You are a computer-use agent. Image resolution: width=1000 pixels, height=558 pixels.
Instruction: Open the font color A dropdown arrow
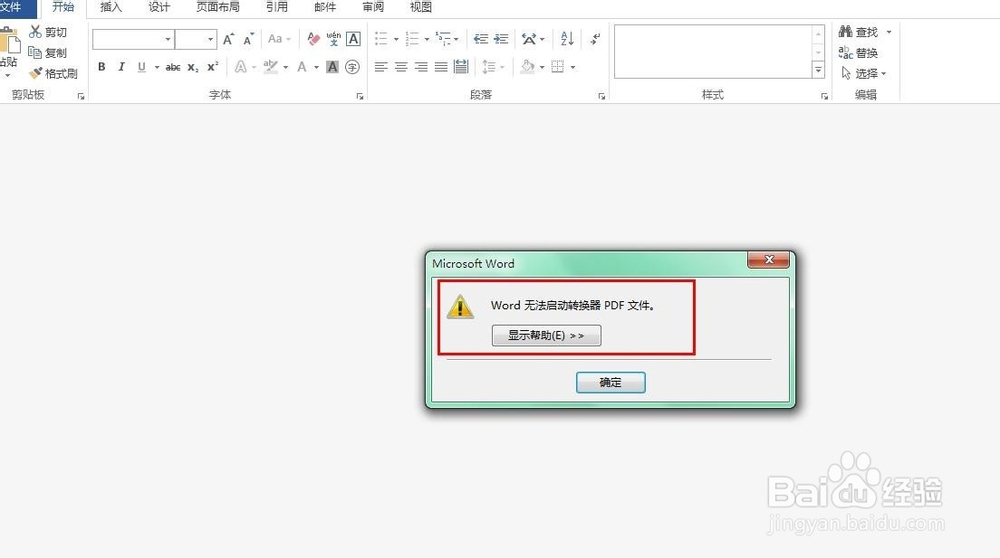tap(316, 67)
